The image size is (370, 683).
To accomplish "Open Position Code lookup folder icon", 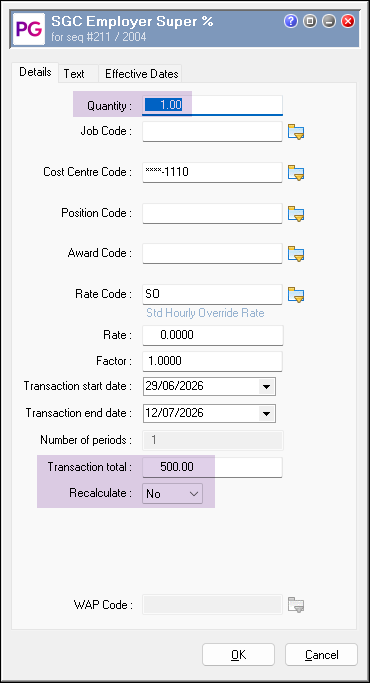I will tap(296, 213).
